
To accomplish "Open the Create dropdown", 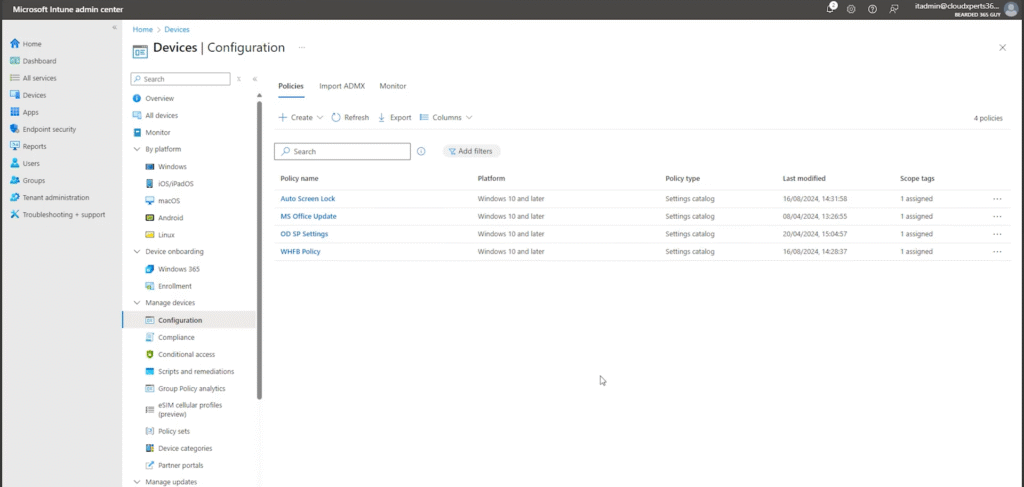I will [300, 118].
